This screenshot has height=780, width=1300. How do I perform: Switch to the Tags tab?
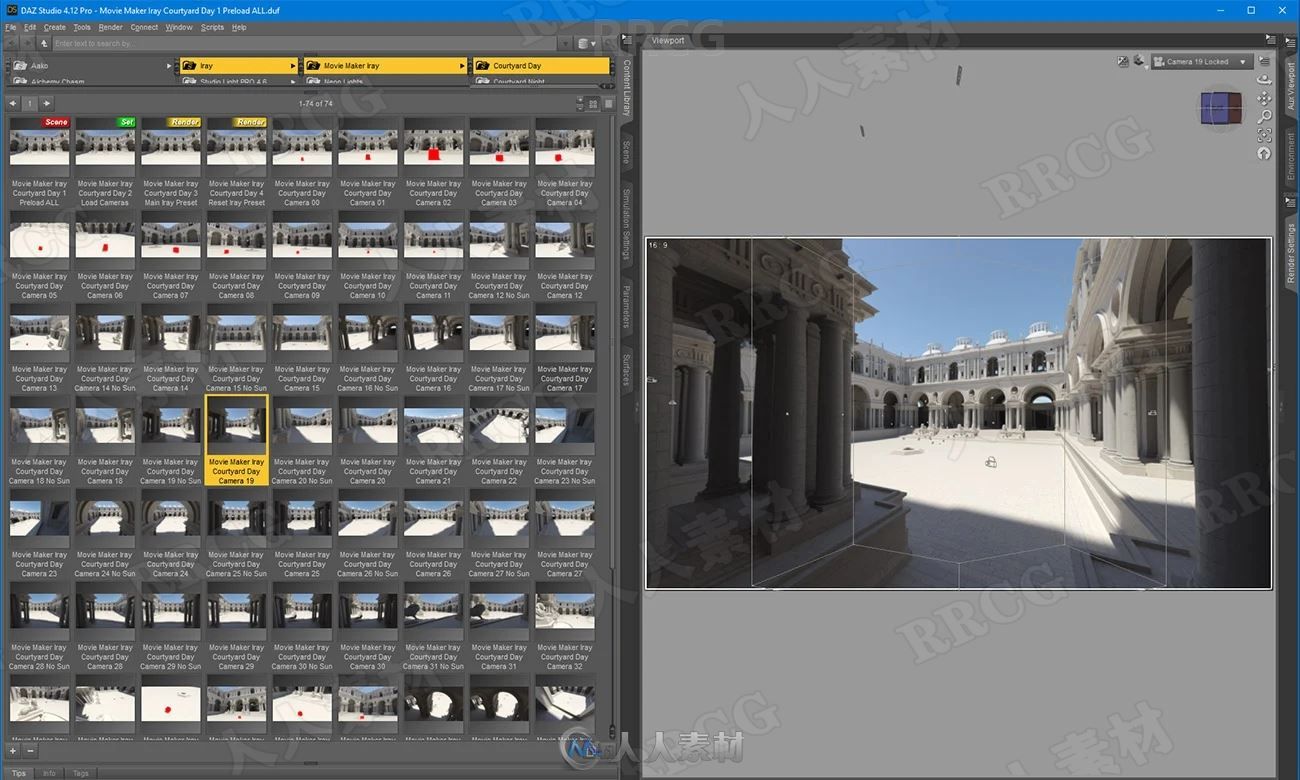81,773
